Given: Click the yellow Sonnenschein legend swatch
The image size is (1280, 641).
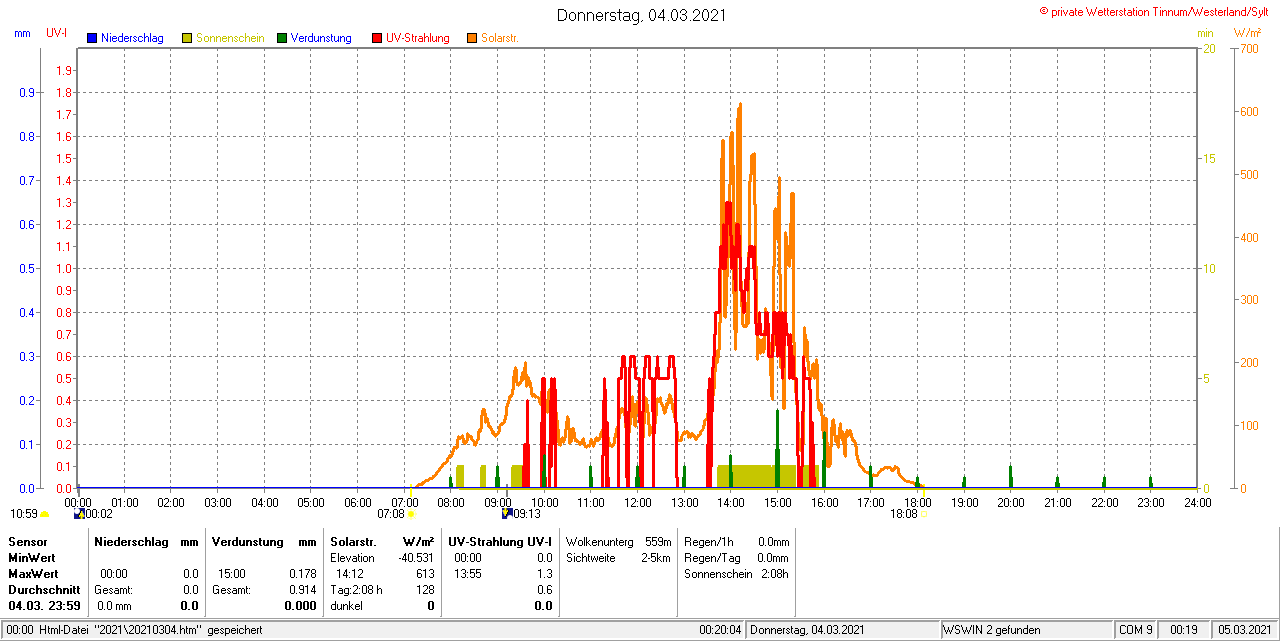Looking at the screenshot, I should coord(187,38).
